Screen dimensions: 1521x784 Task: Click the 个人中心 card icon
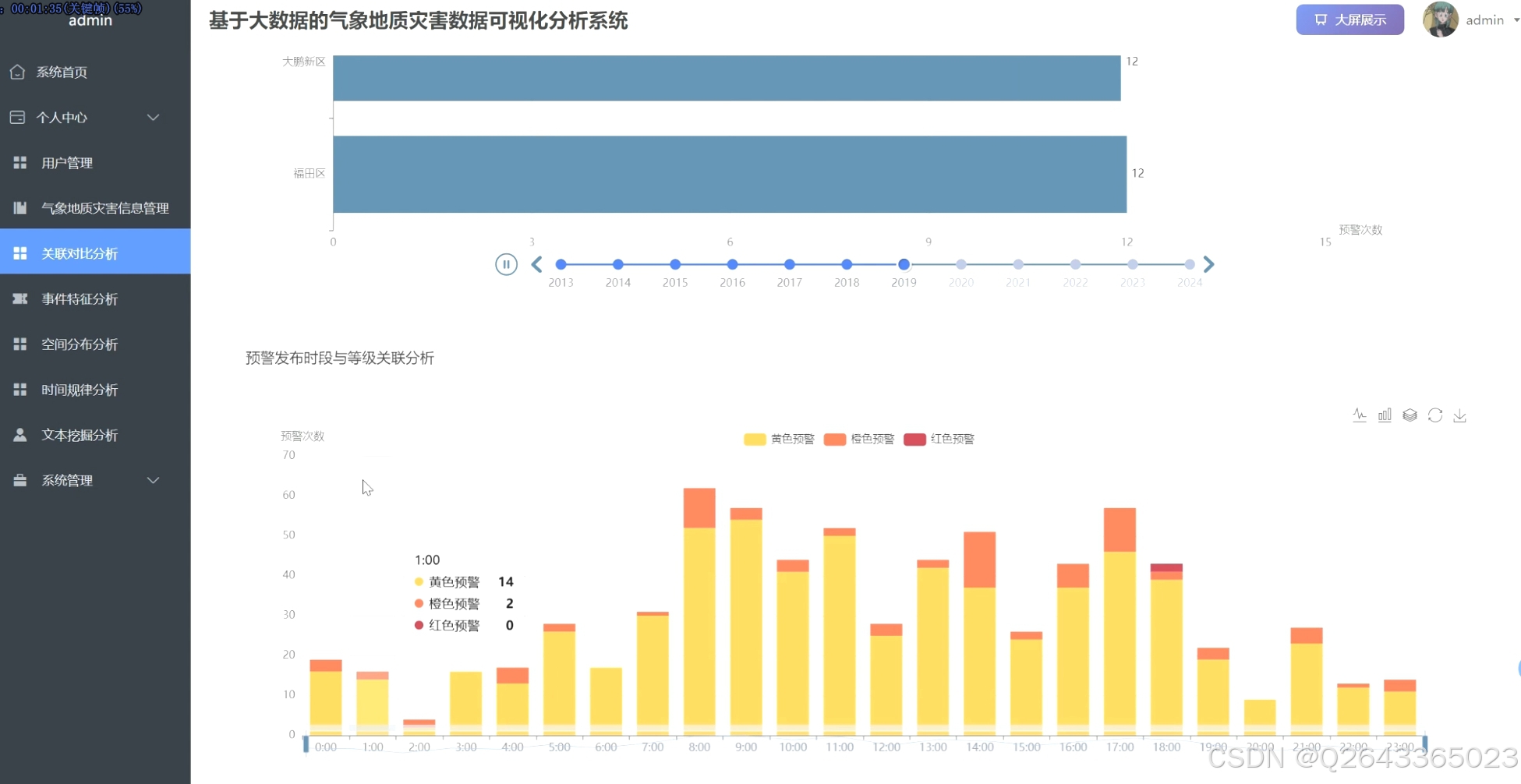click(17, 117)
